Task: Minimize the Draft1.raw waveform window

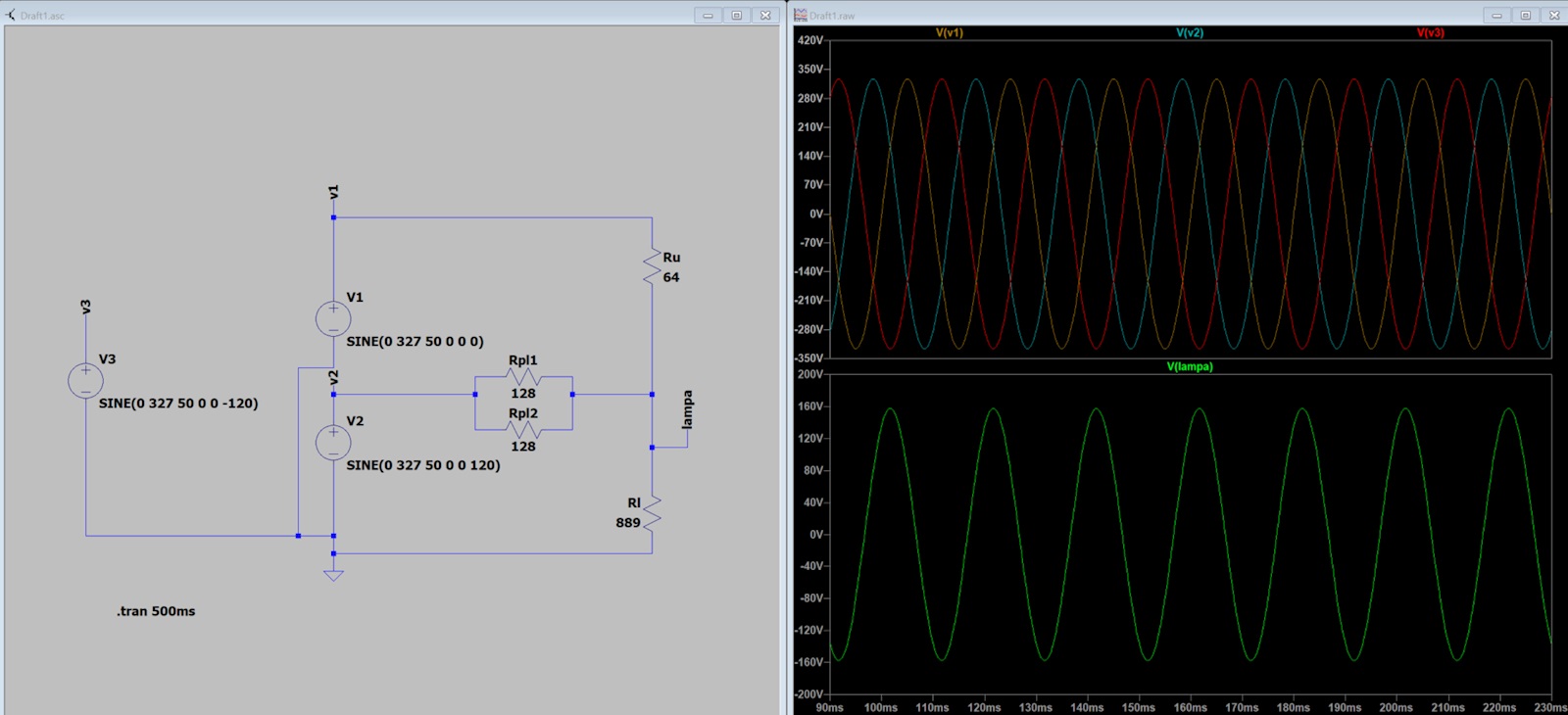Action: pyautogui.click(x=1496, y=15)
